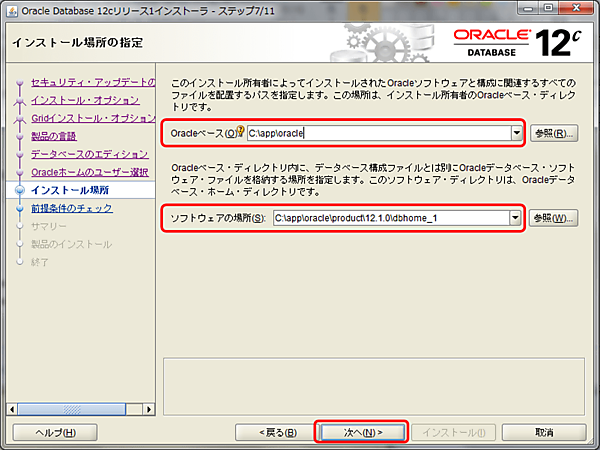600x450 pixels.
Task: Open the 製品の言語 step link
Action: 54,136
